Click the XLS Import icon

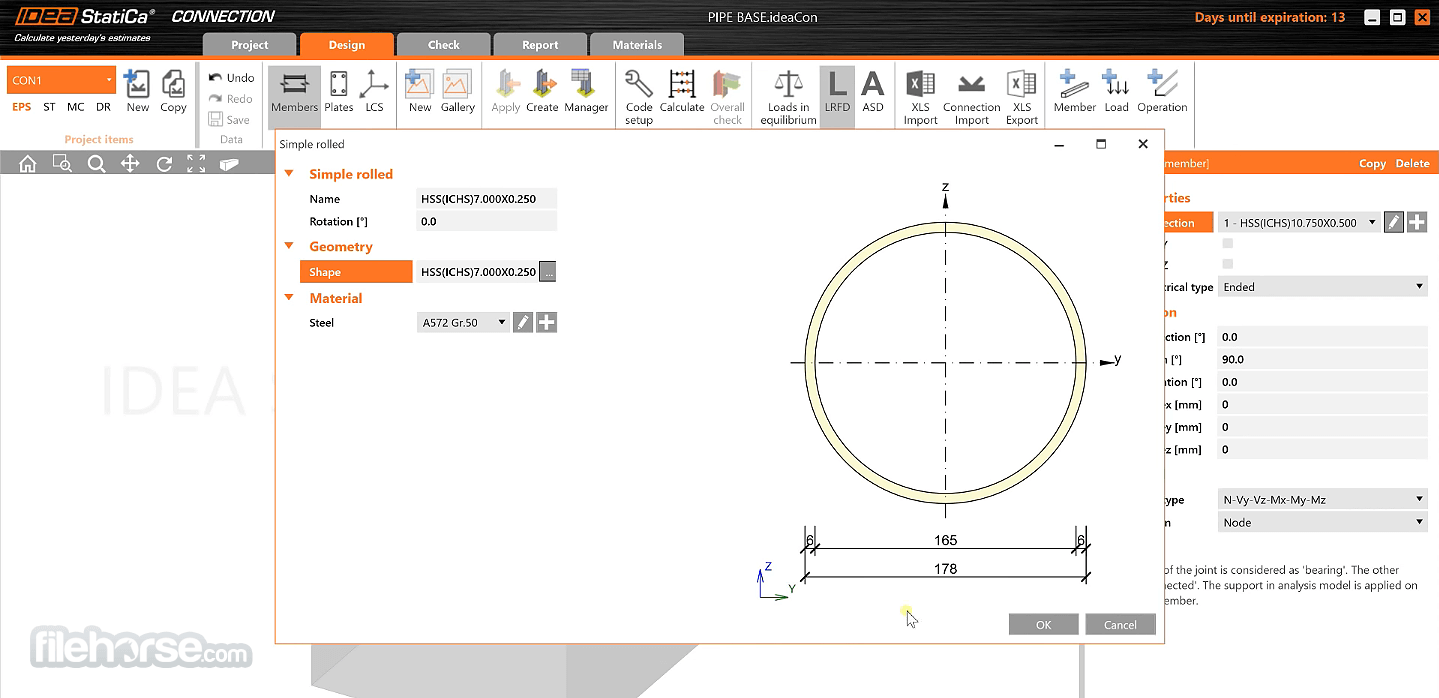pyautogui.click(x=920, y=97)
